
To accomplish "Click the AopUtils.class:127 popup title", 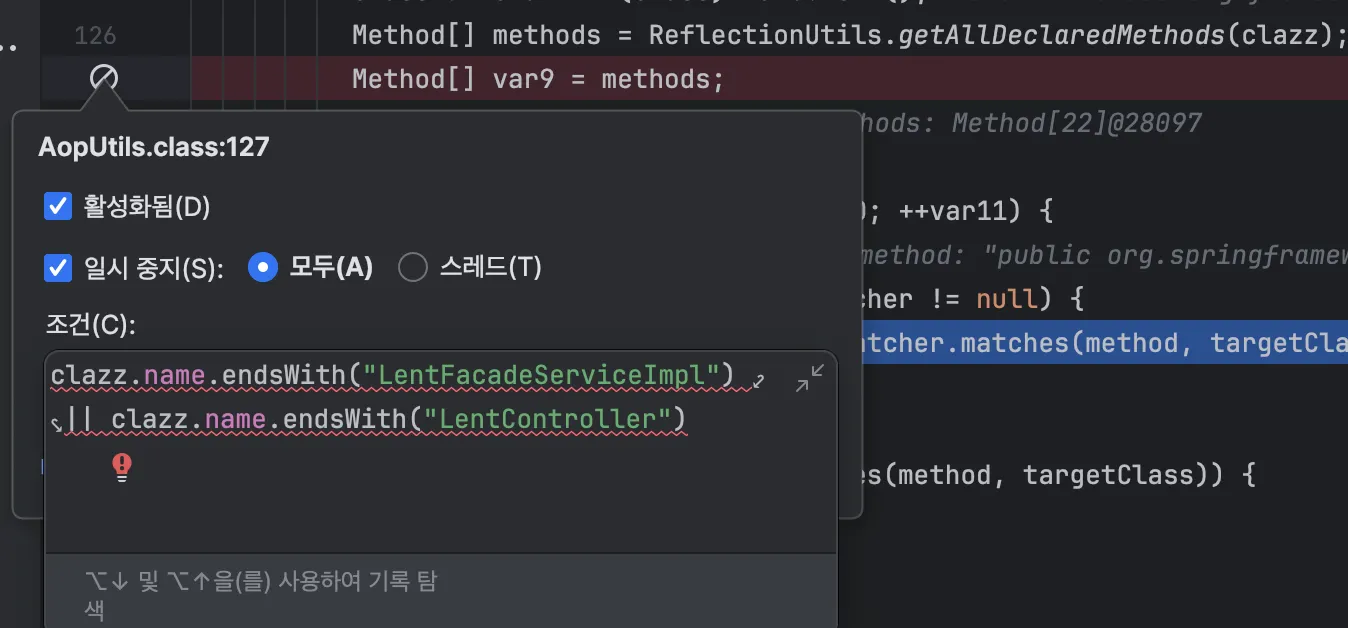I will point(154,147).
